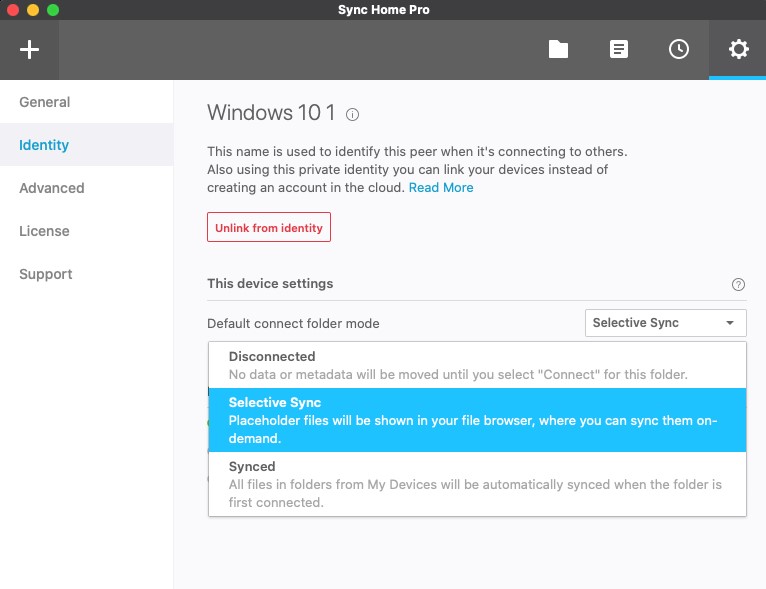Screen dimensions: 766x589
Task: Click the Windows 10 1 device name
Action: 271,113
